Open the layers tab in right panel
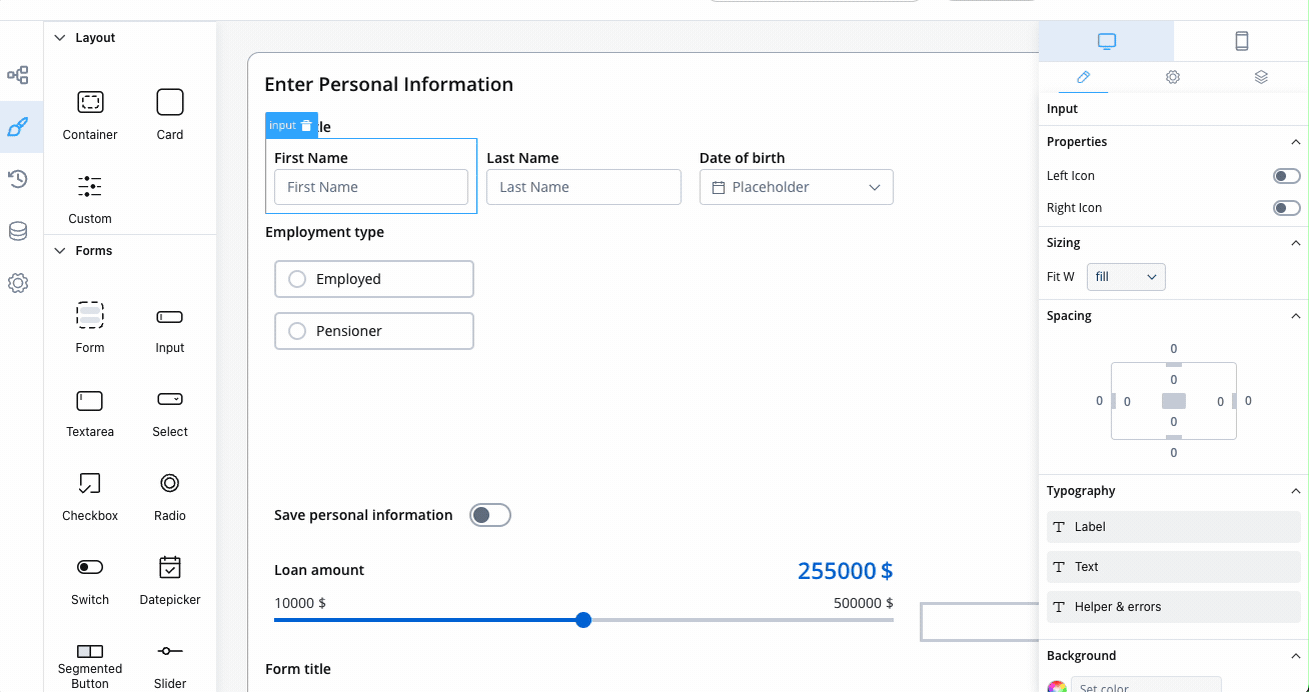 click(1261, 77)
